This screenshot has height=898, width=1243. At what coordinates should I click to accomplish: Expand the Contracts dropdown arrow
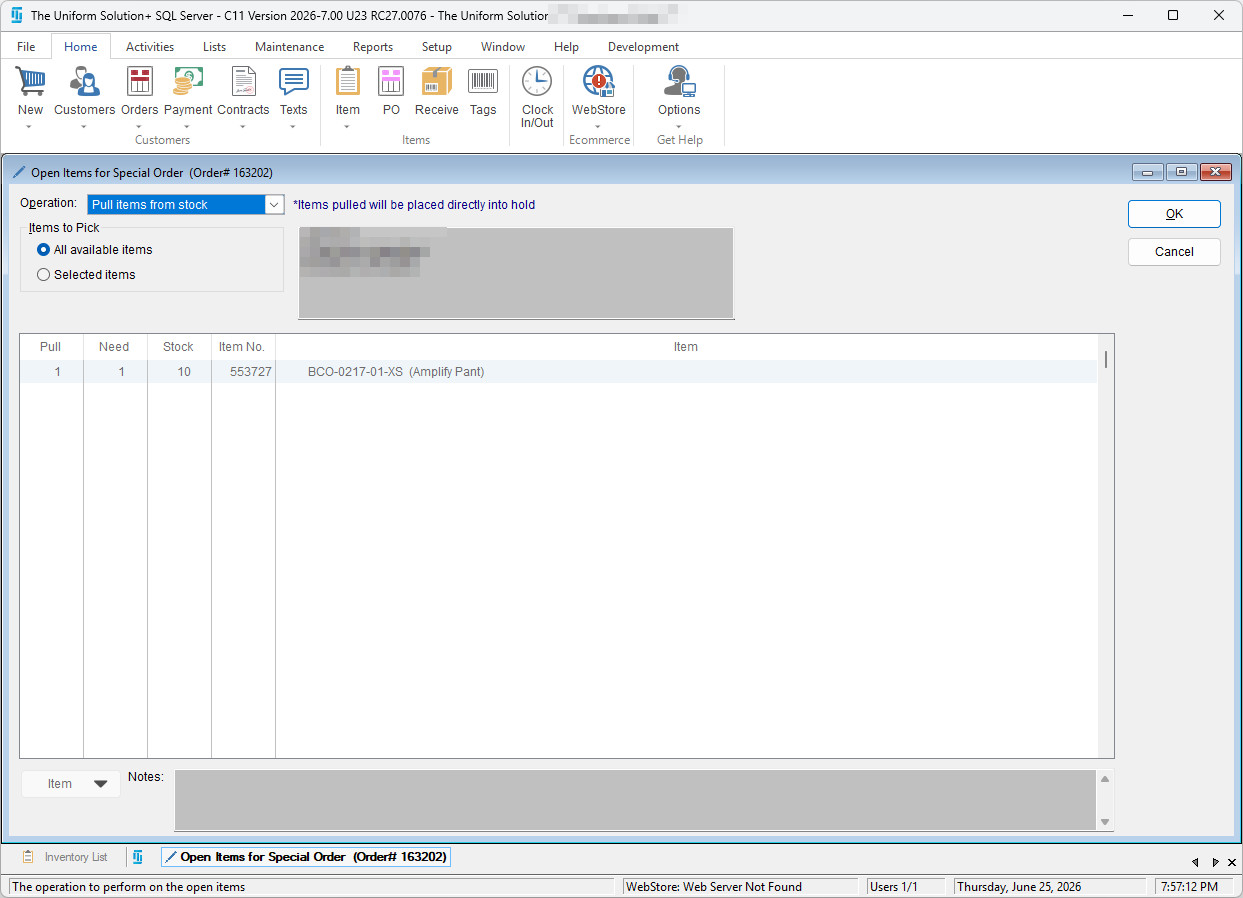243,127
